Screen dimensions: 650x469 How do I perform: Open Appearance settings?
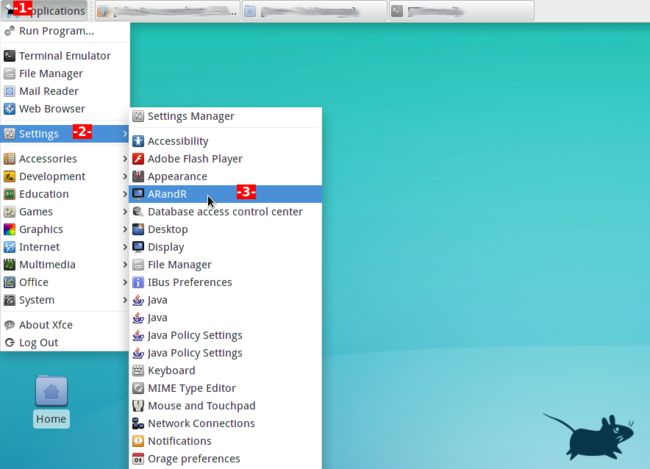(x=226, y=176)
